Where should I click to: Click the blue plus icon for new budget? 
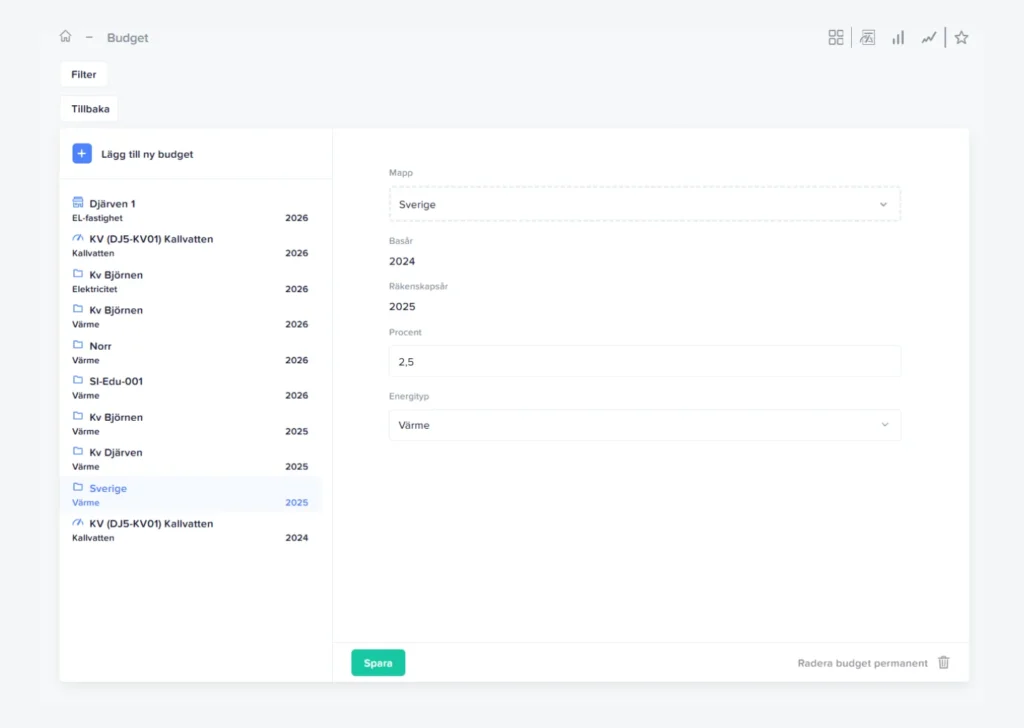tap(82, 154)
